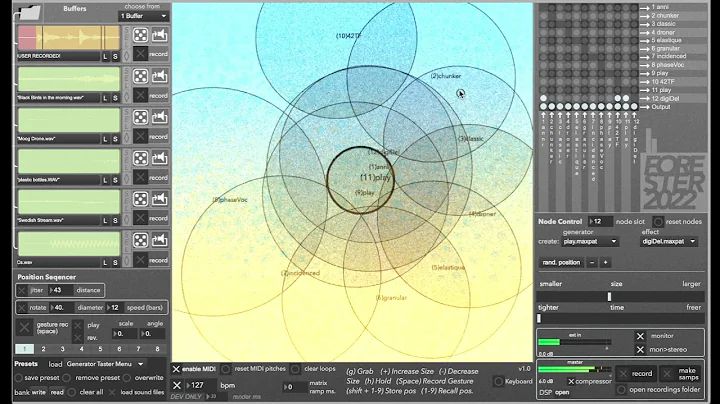This screenshot has width=720, height=404.
Task: Toggle record for the USER RECORDED buffer
Action: [141, 54]
